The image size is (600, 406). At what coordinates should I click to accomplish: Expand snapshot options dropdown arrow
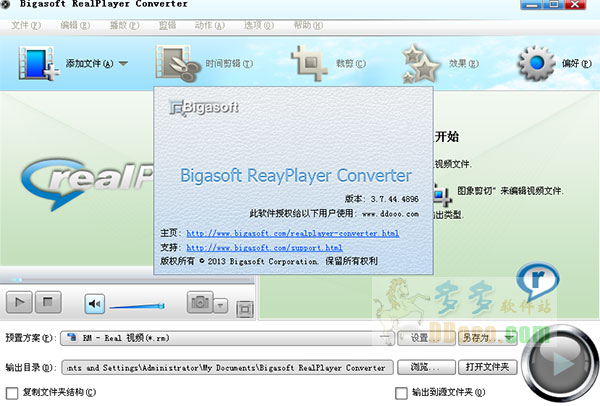coord(220,306)
